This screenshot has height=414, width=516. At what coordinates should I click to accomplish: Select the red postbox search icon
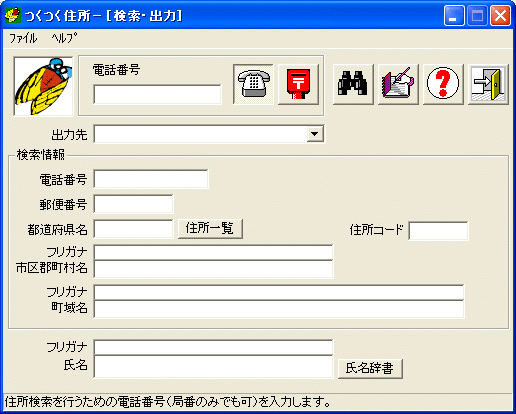(x=298, y=84)
